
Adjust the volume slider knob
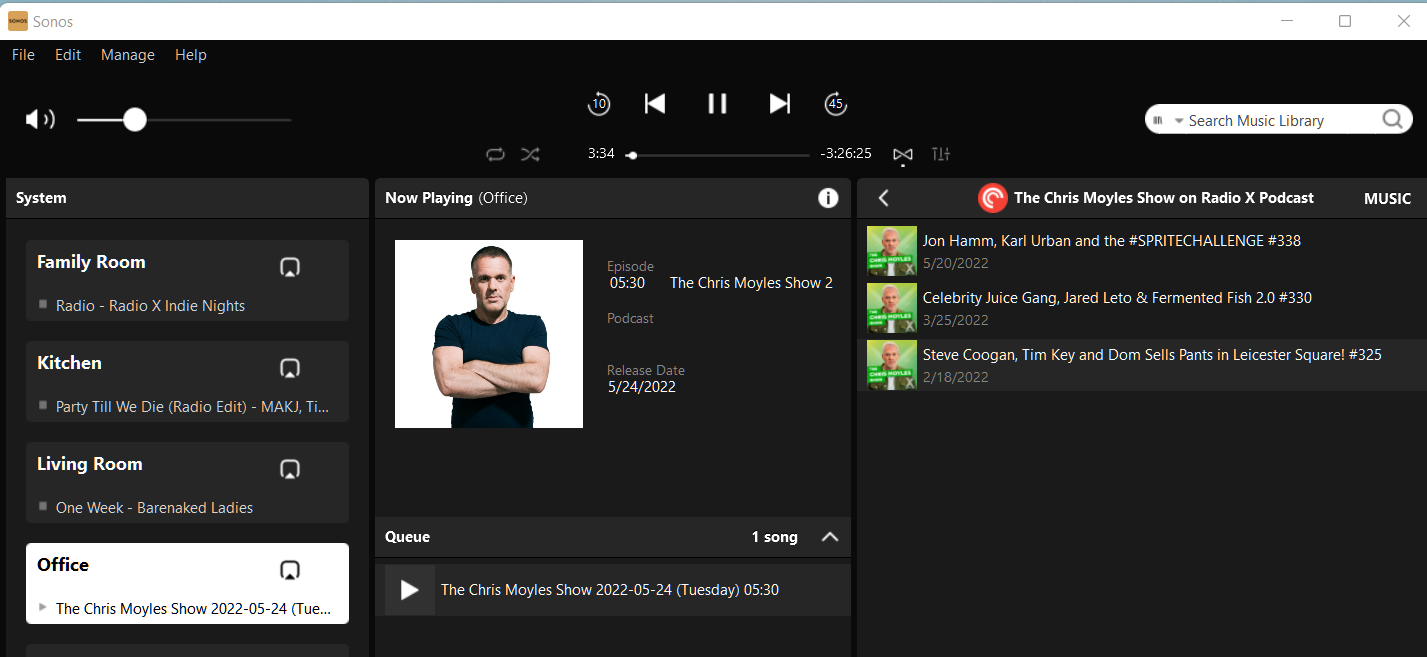tap(135, 120)
